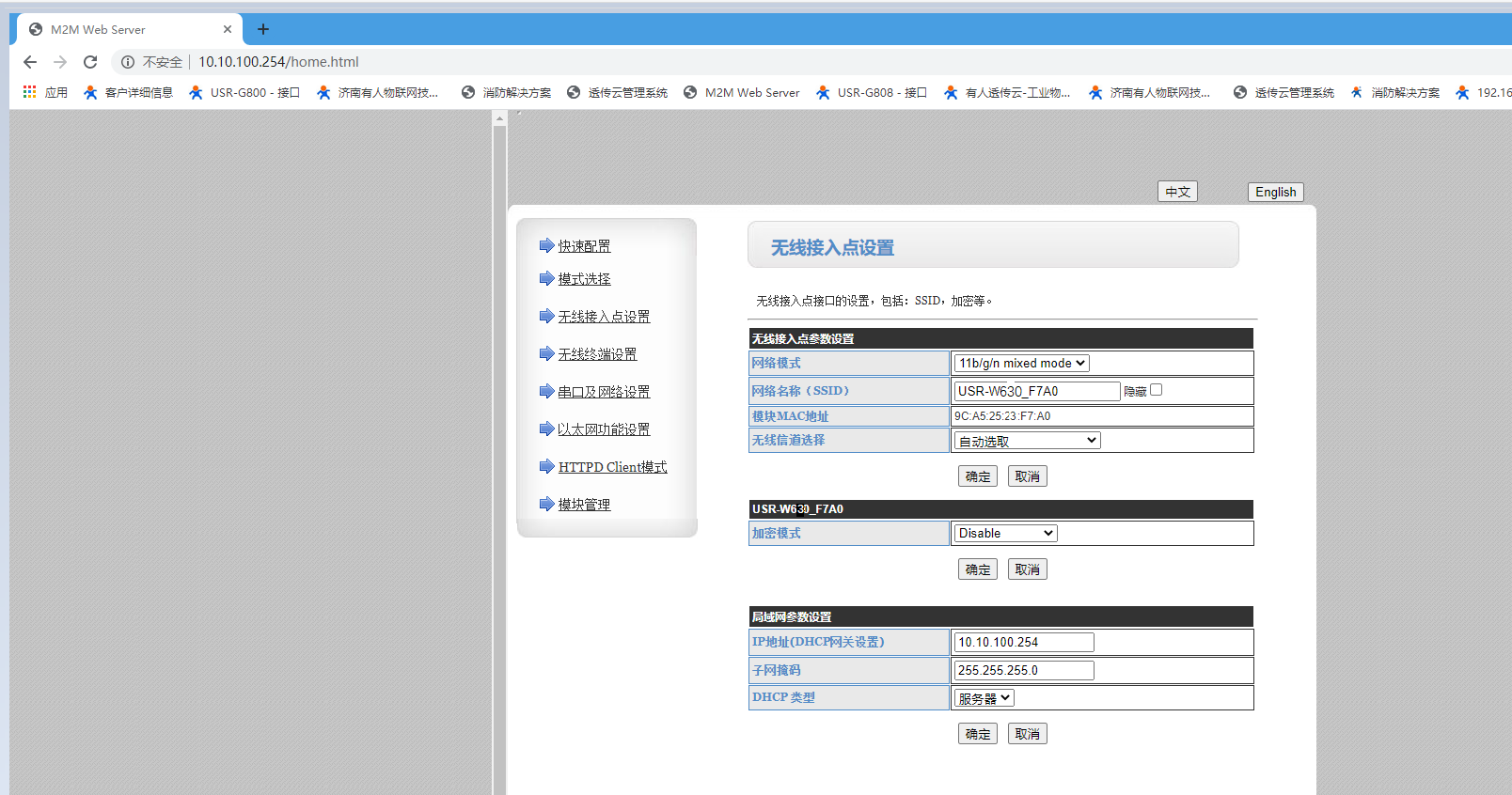Click the SSID name input field
The height and width of the screenshot is (795, 1512).
point(1036,391)
